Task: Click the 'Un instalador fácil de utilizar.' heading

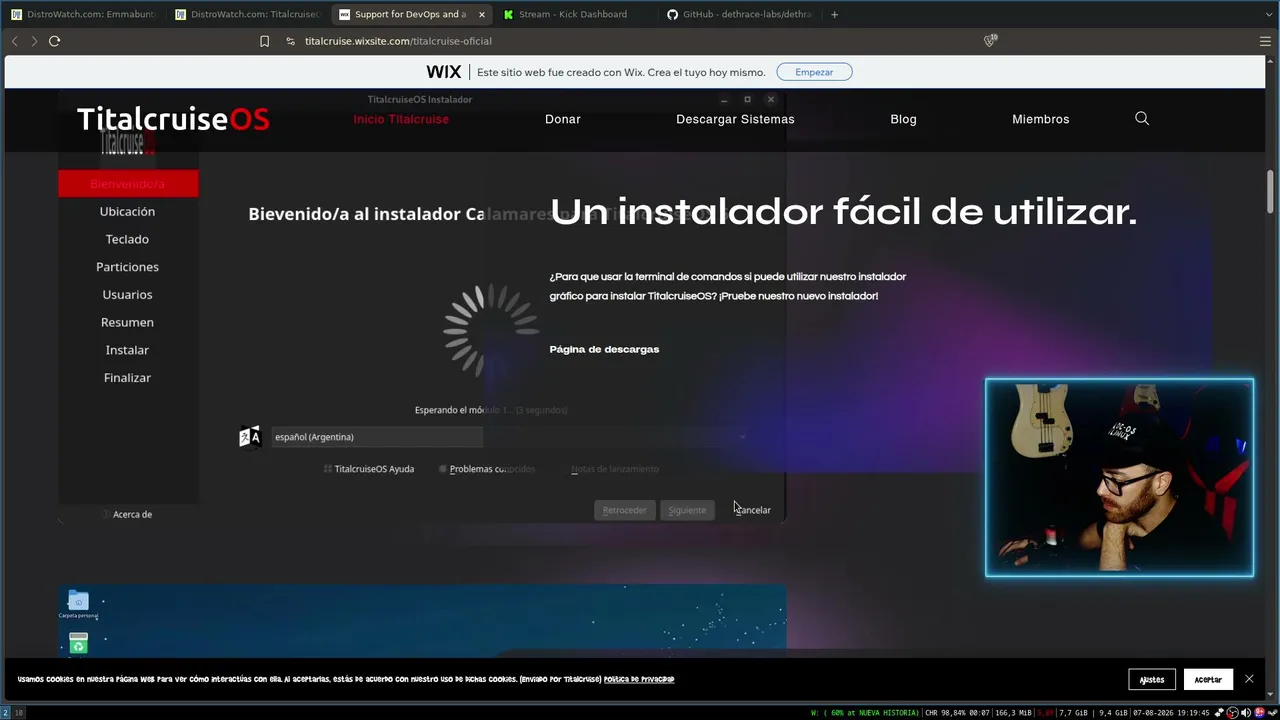Action: tap(843, 212)
